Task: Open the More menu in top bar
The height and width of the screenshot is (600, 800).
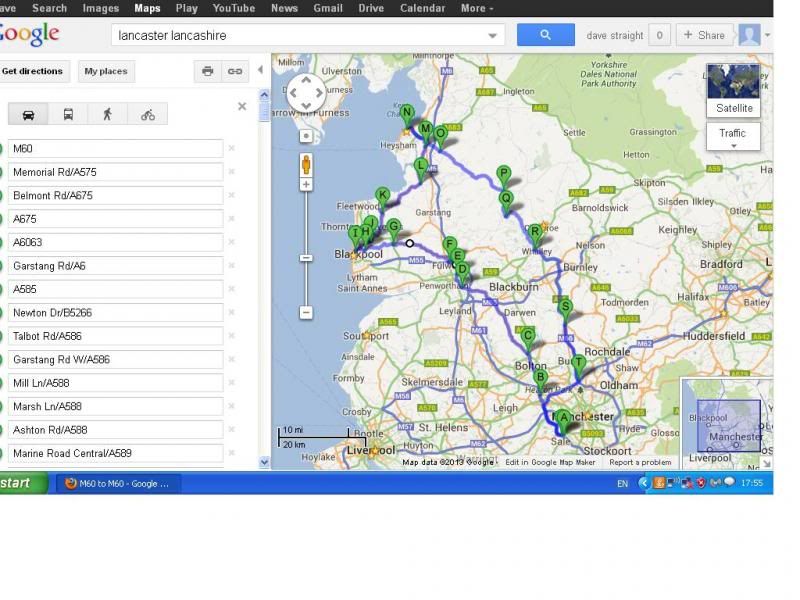Action: 477,8
